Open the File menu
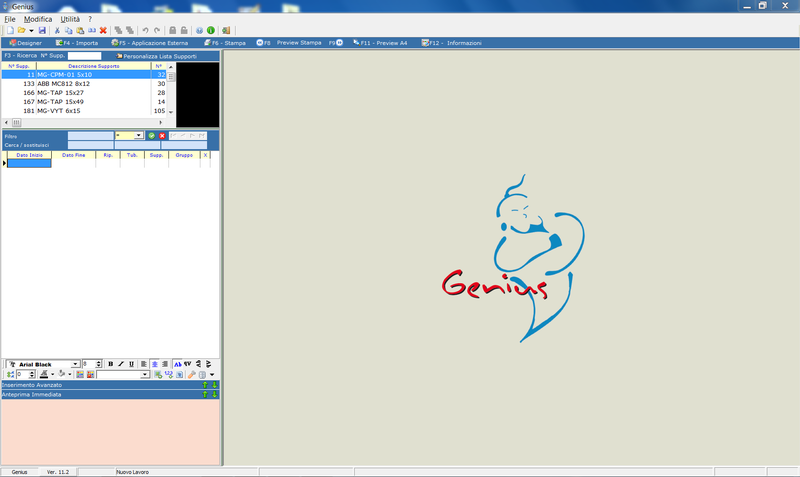Screen dimensions: 800x477 point(10,19)
